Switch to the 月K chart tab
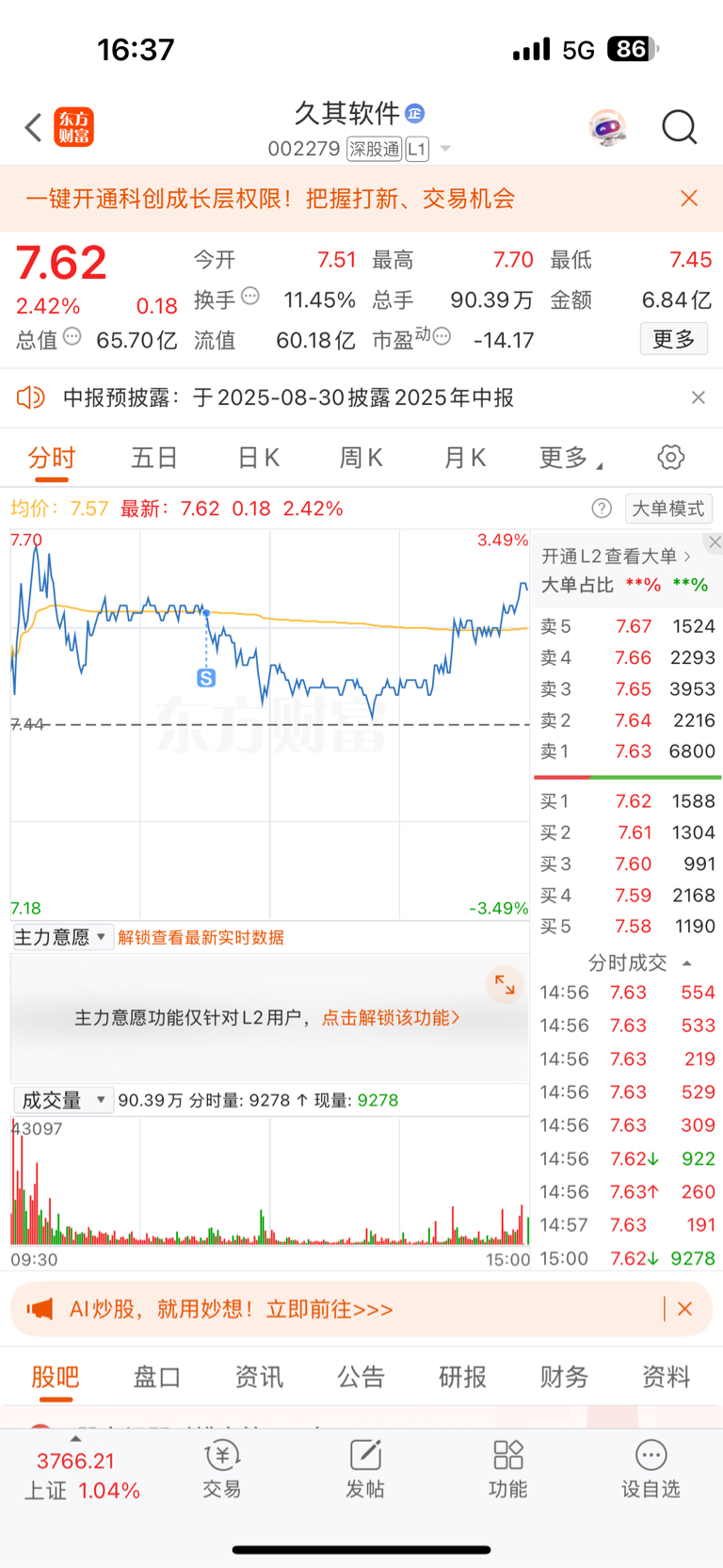The height and width of the screenshot is (1568, 723). coord(465,459)
